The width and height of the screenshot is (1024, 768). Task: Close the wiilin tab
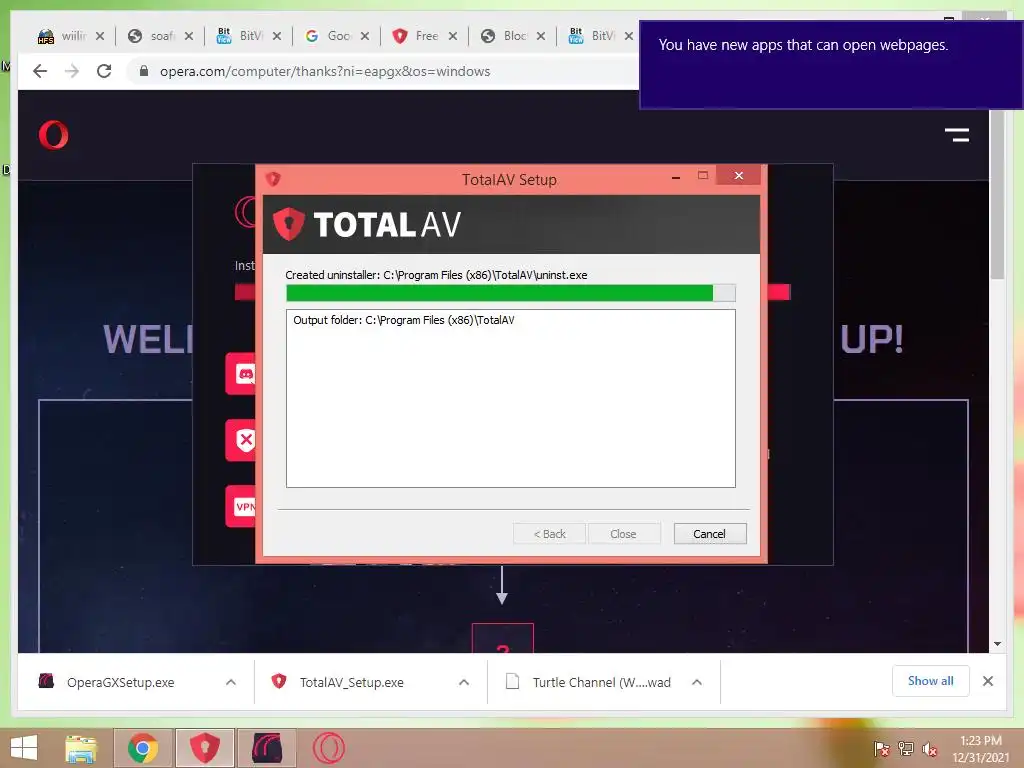(x=100, y=36)
